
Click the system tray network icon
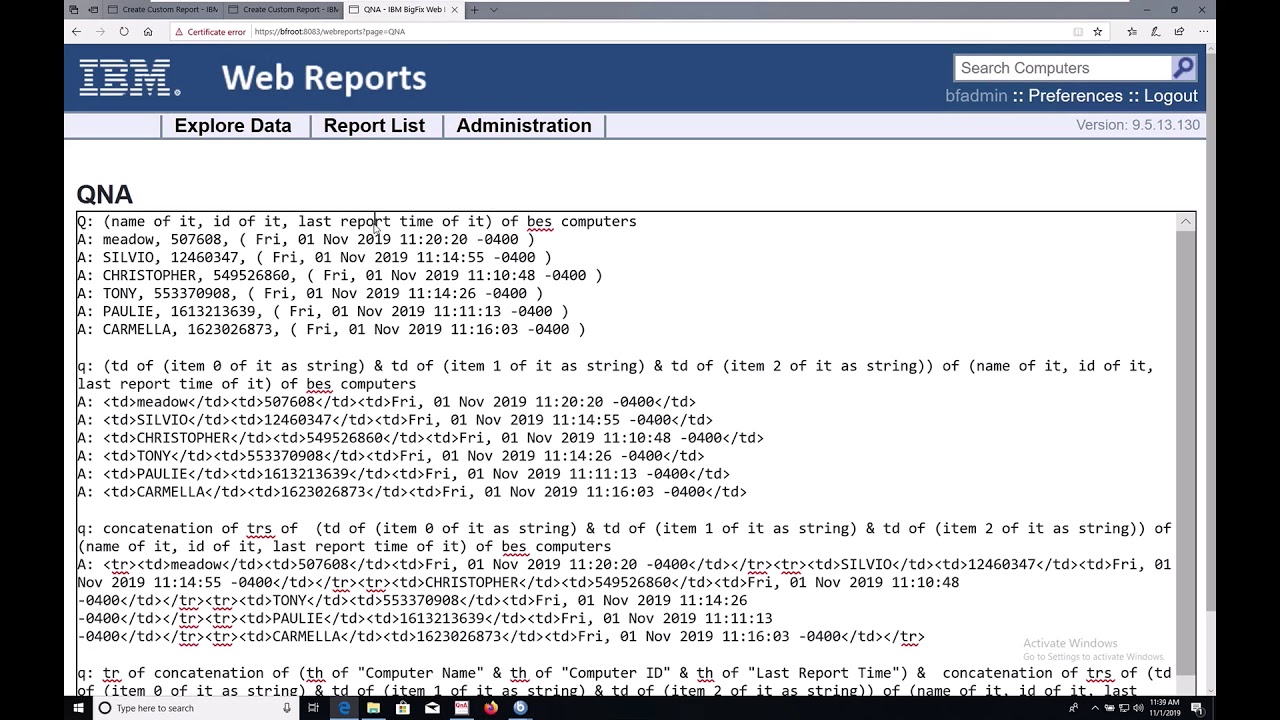[1123, 708]
